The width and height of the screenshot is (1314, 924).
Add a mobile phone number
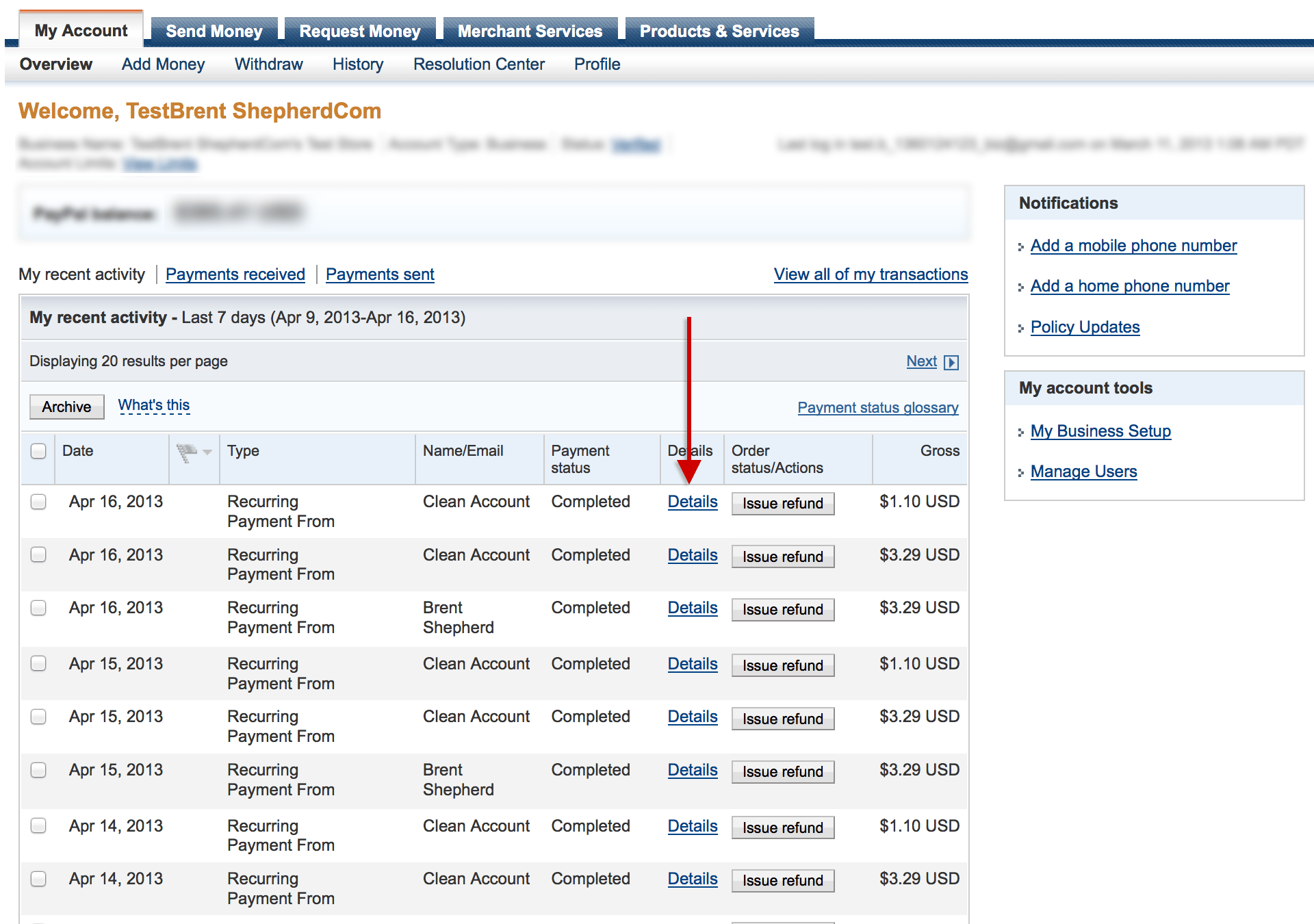[x=1133, y=246]
